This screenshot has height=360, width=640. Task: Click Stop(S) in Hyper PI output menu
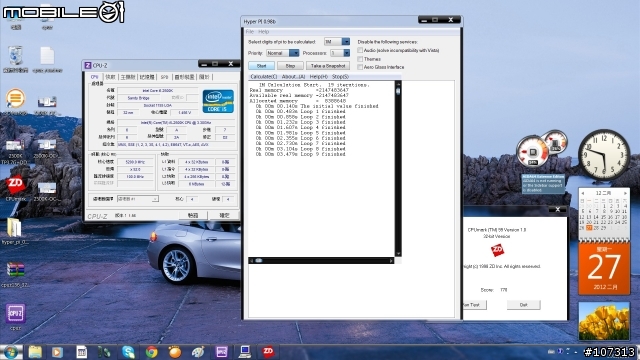point(340,77)
